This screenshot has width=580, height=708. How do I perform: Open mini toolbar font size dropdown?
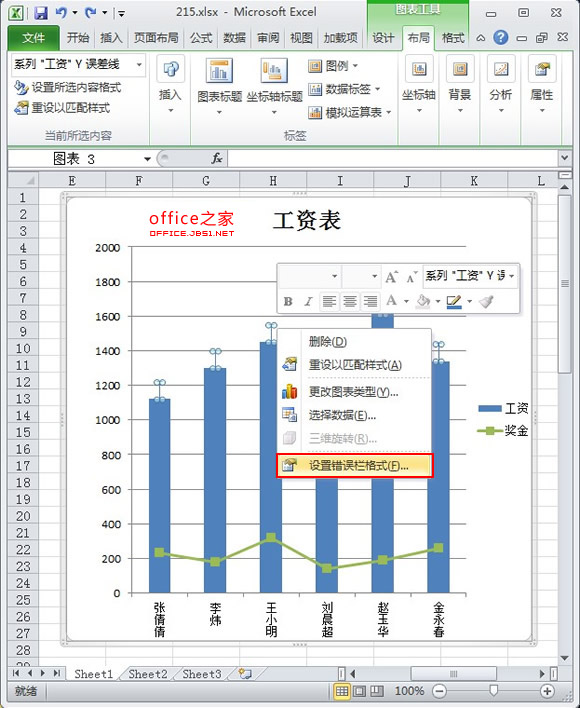pos(374,276)
